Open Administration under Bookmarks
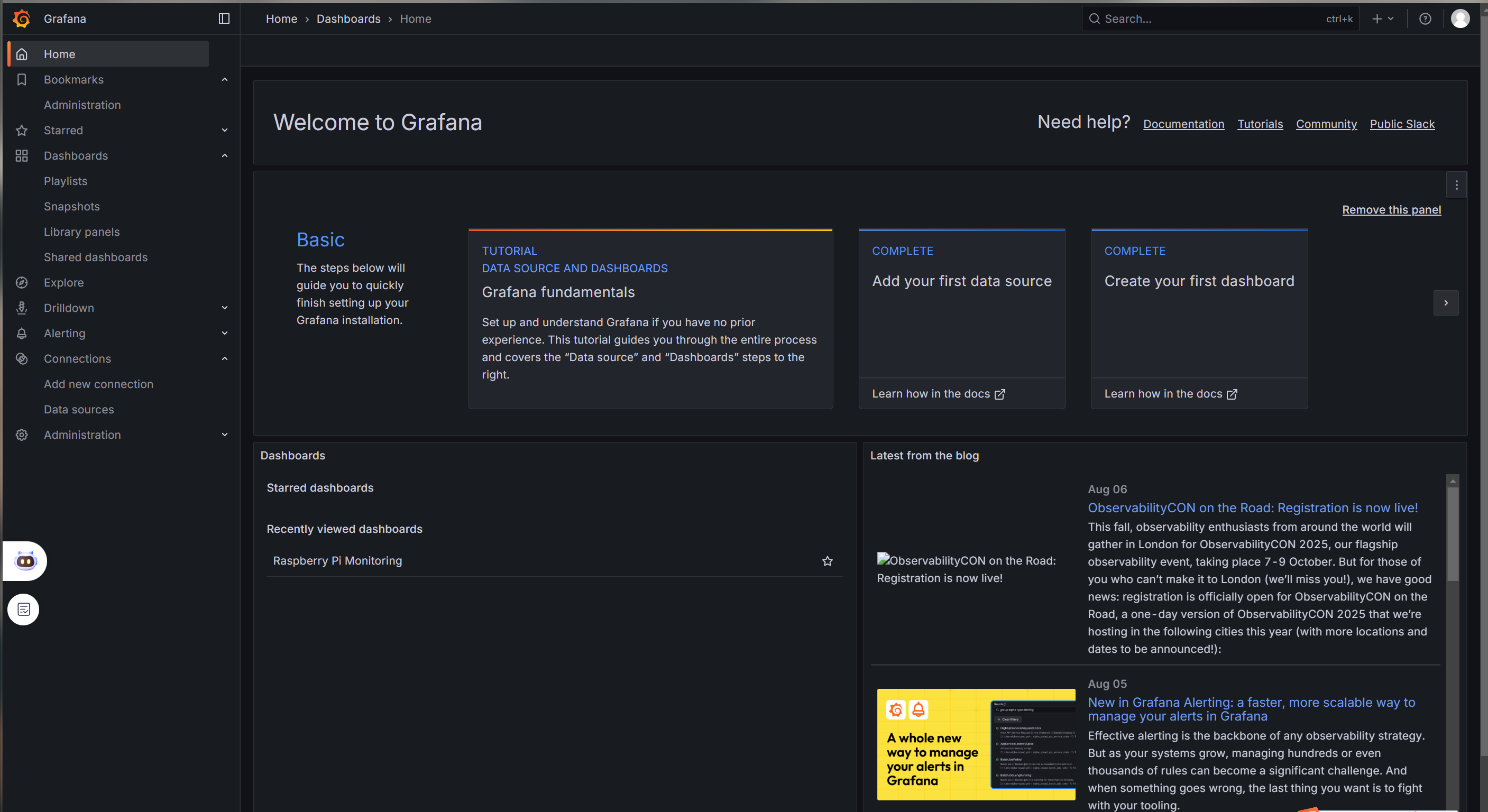The height and width of the screenshot is (812, 1488). [x=82, y=105]
